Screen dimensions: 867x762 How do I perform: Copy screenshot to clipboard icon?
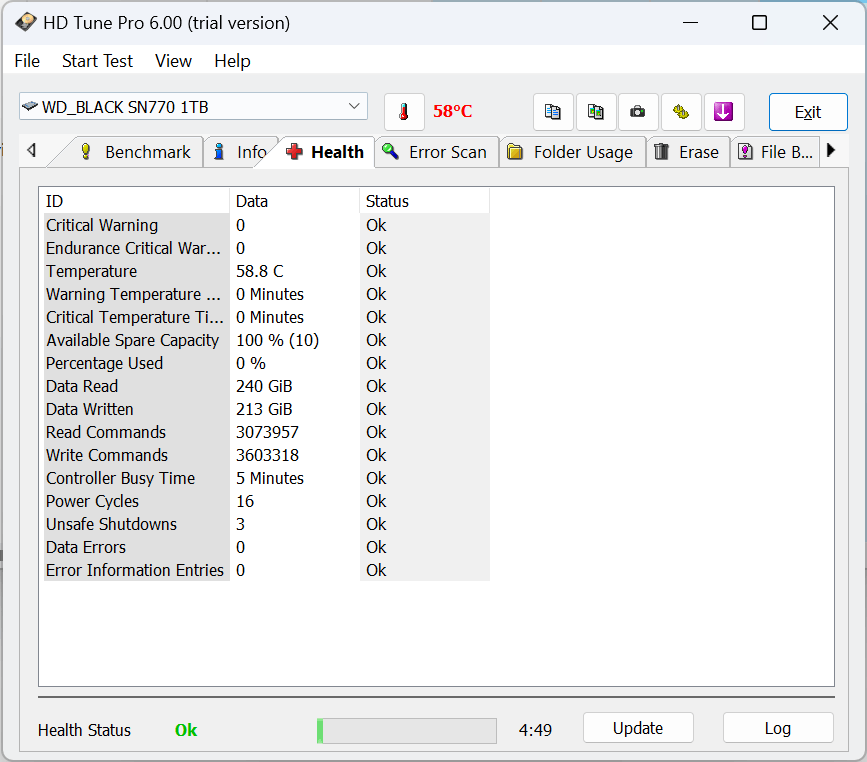(596, 112)
